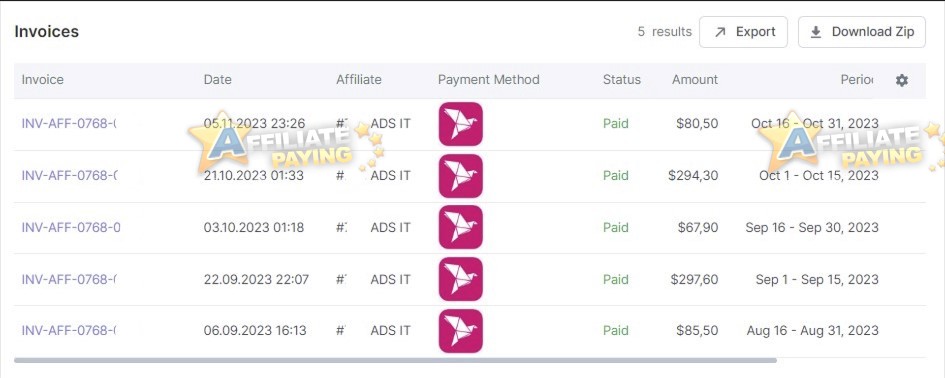Click the Download Zip arrow icon
The width and height of the screenshot is (945, 378).
click(815, 32)
